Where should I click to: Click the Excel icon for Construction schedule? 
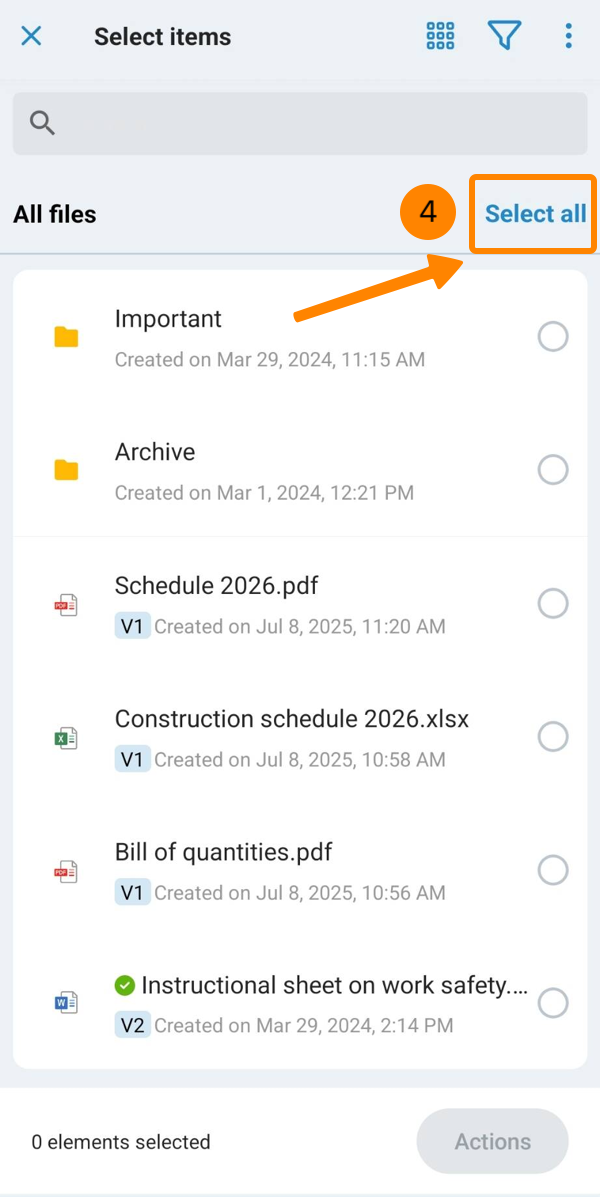[x=66, y=738]
